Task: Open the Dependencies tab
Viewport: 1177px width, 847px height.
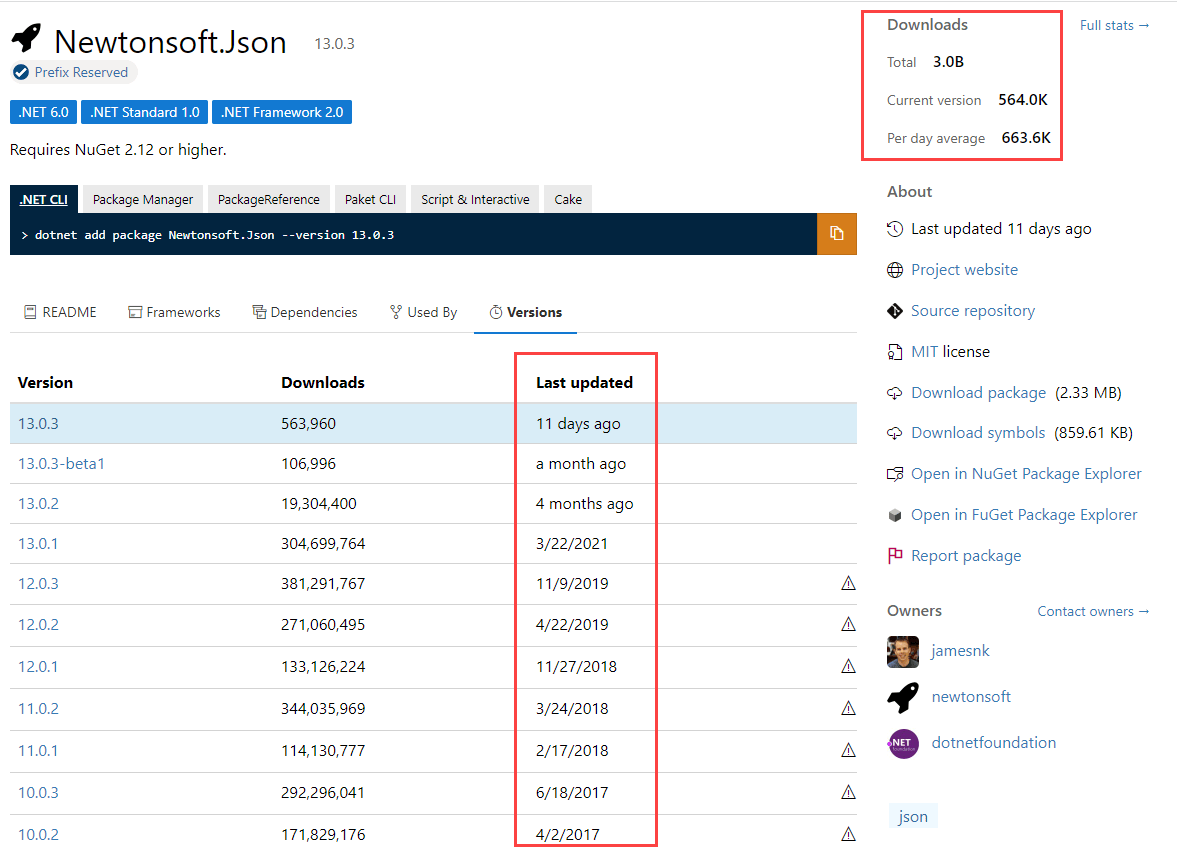Action: [x=305, y=312]
